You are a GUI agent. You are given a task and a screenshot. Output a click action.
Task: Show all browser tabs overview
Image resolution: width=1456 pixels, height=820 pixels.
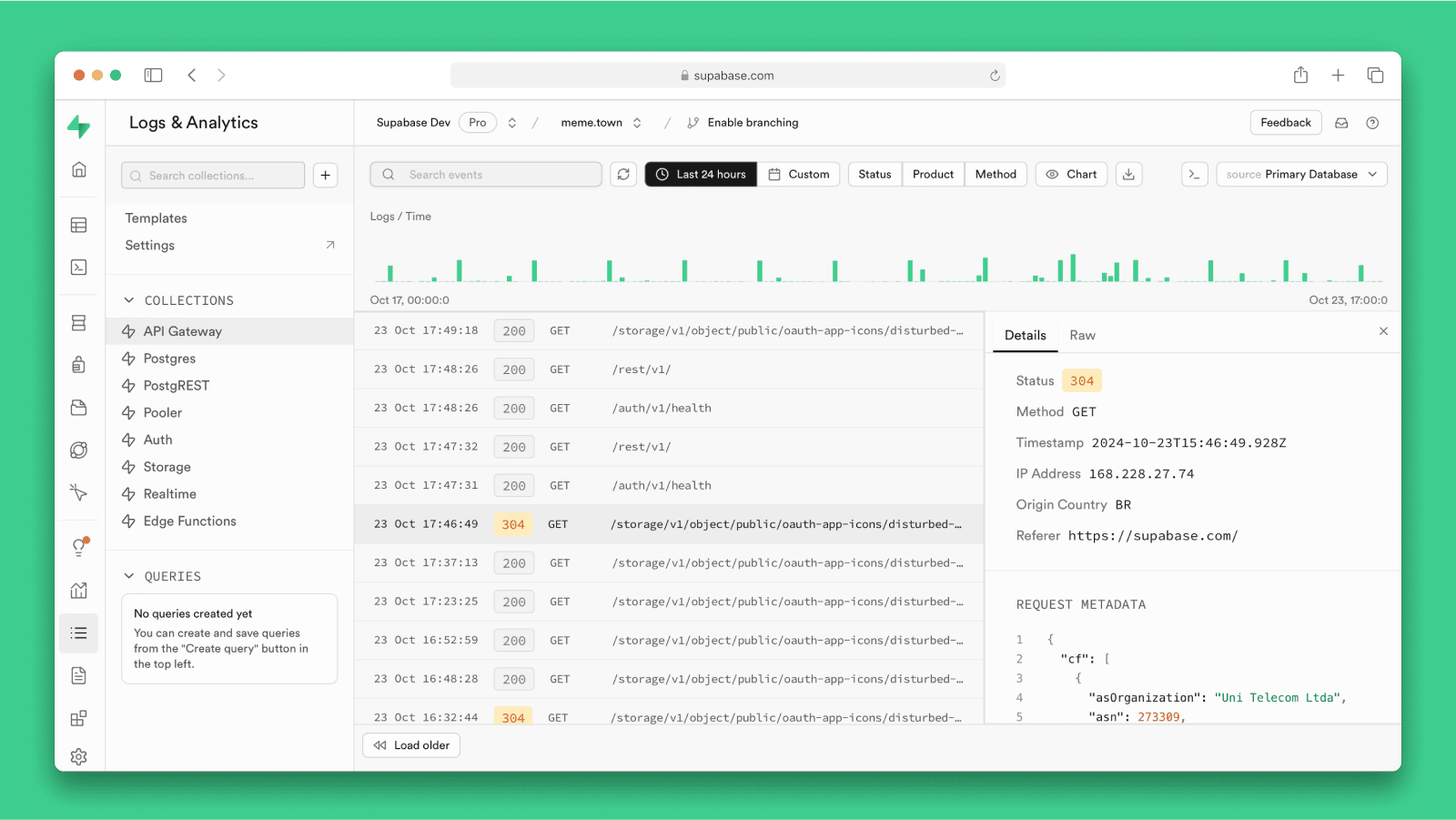[x=1375, y=76]
